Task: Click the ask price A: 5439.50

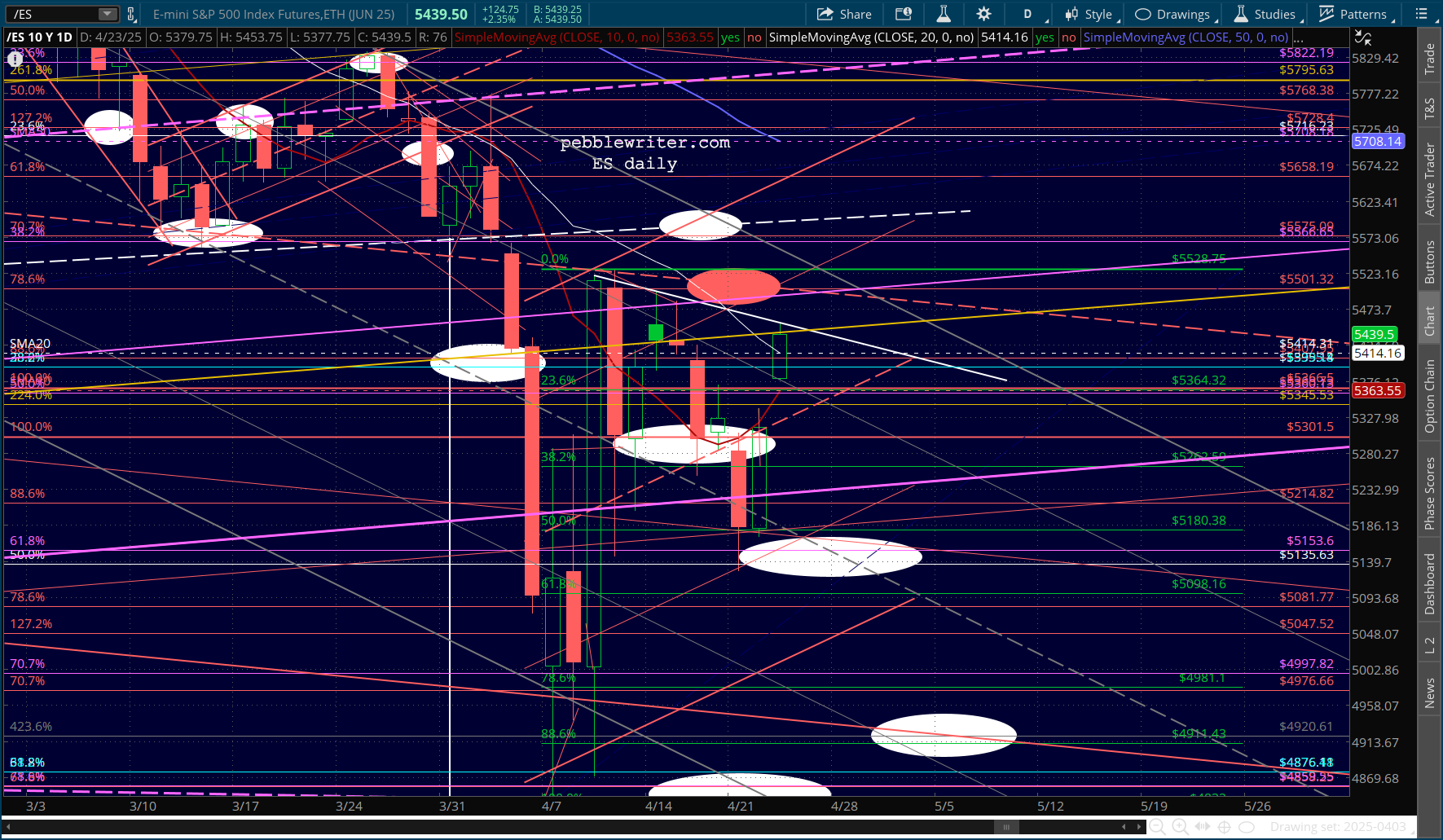Action: click(x=557, y=19)
